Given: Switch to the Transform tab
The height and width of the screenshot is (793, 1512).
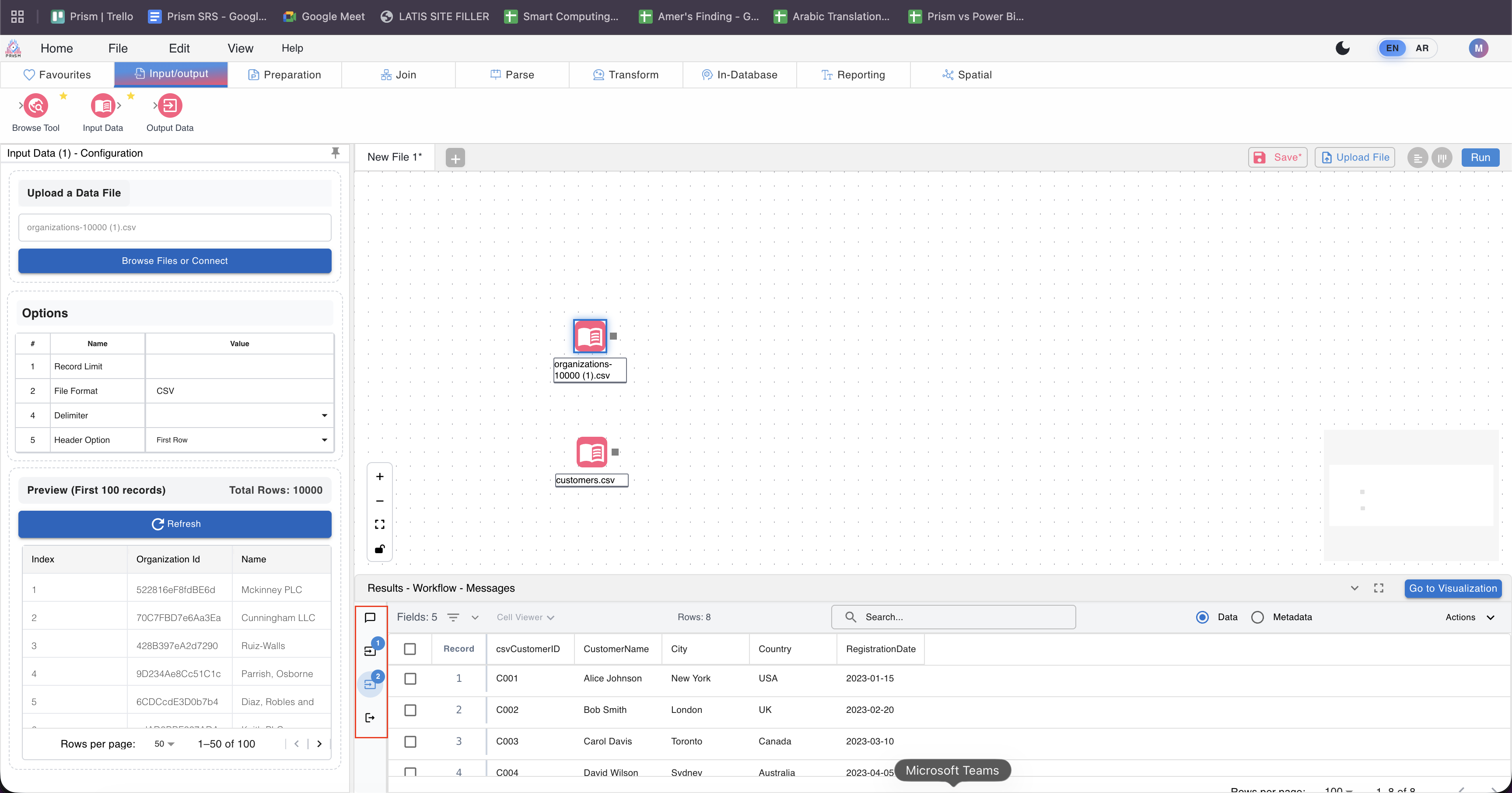Looking at the screenshot, I should pyautogui.click(x=626, y=74).
